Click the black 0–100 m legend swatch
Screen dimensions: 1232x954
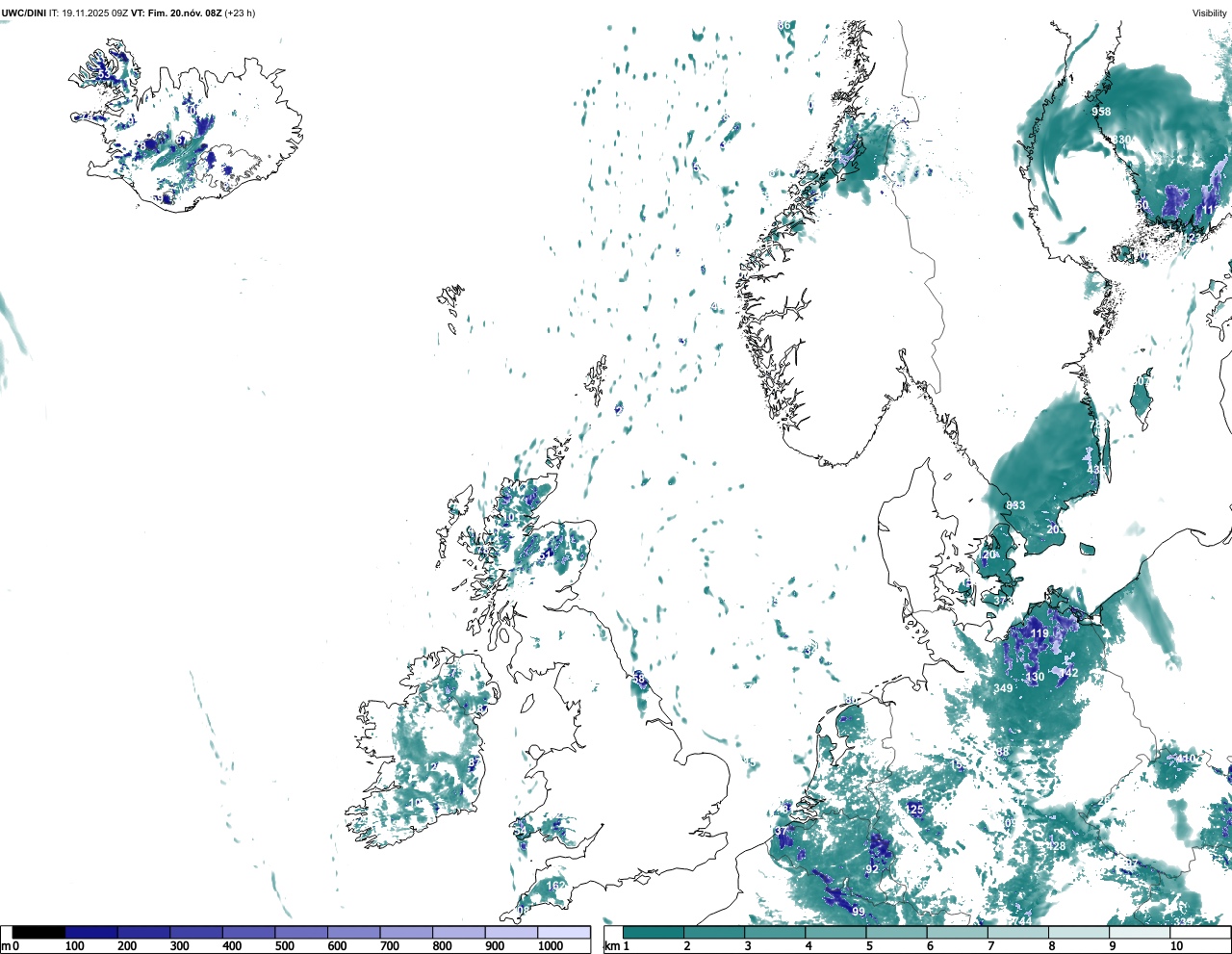point(38,932)
